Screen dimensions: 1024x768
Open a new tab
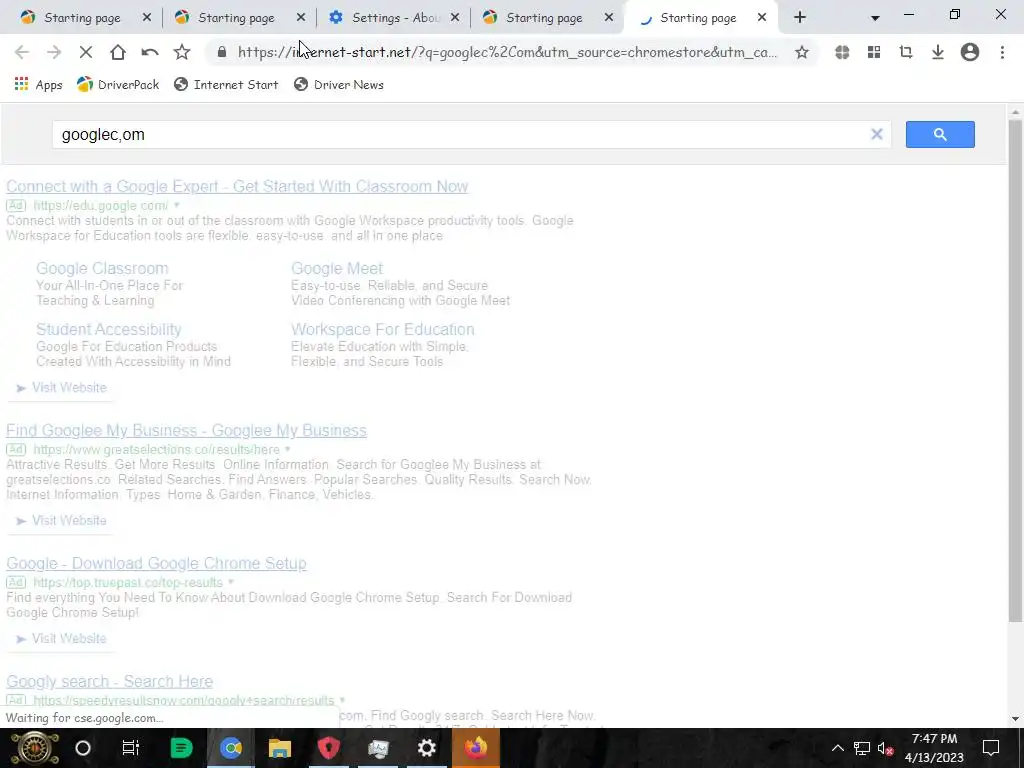coord(800,18)
